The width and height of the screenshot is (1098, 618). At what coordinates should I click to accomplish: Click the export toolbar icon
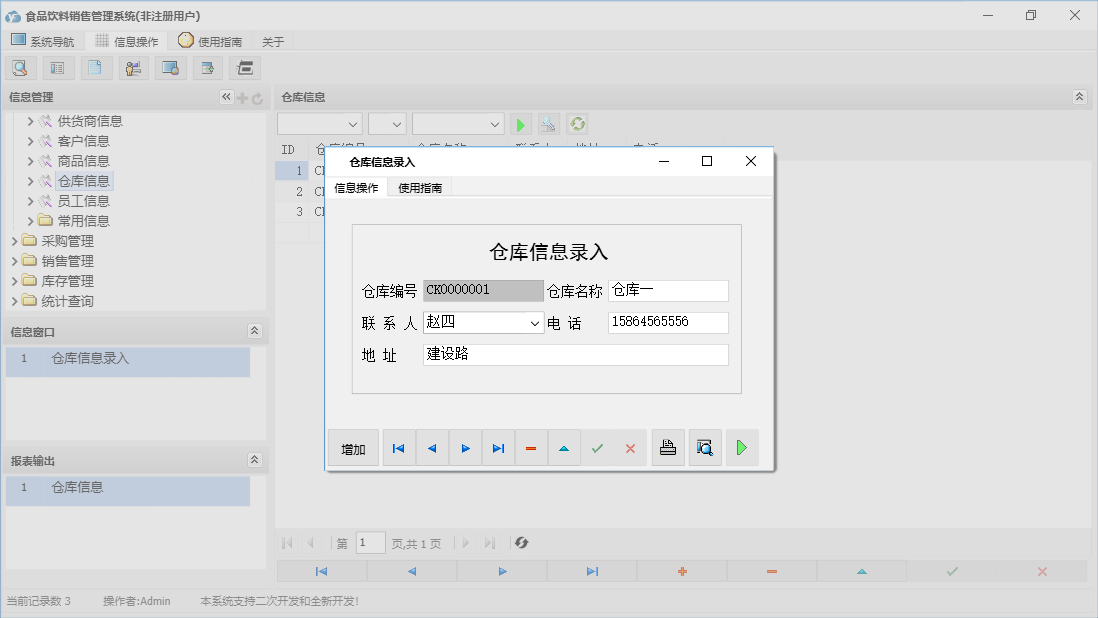coord(207,67)
